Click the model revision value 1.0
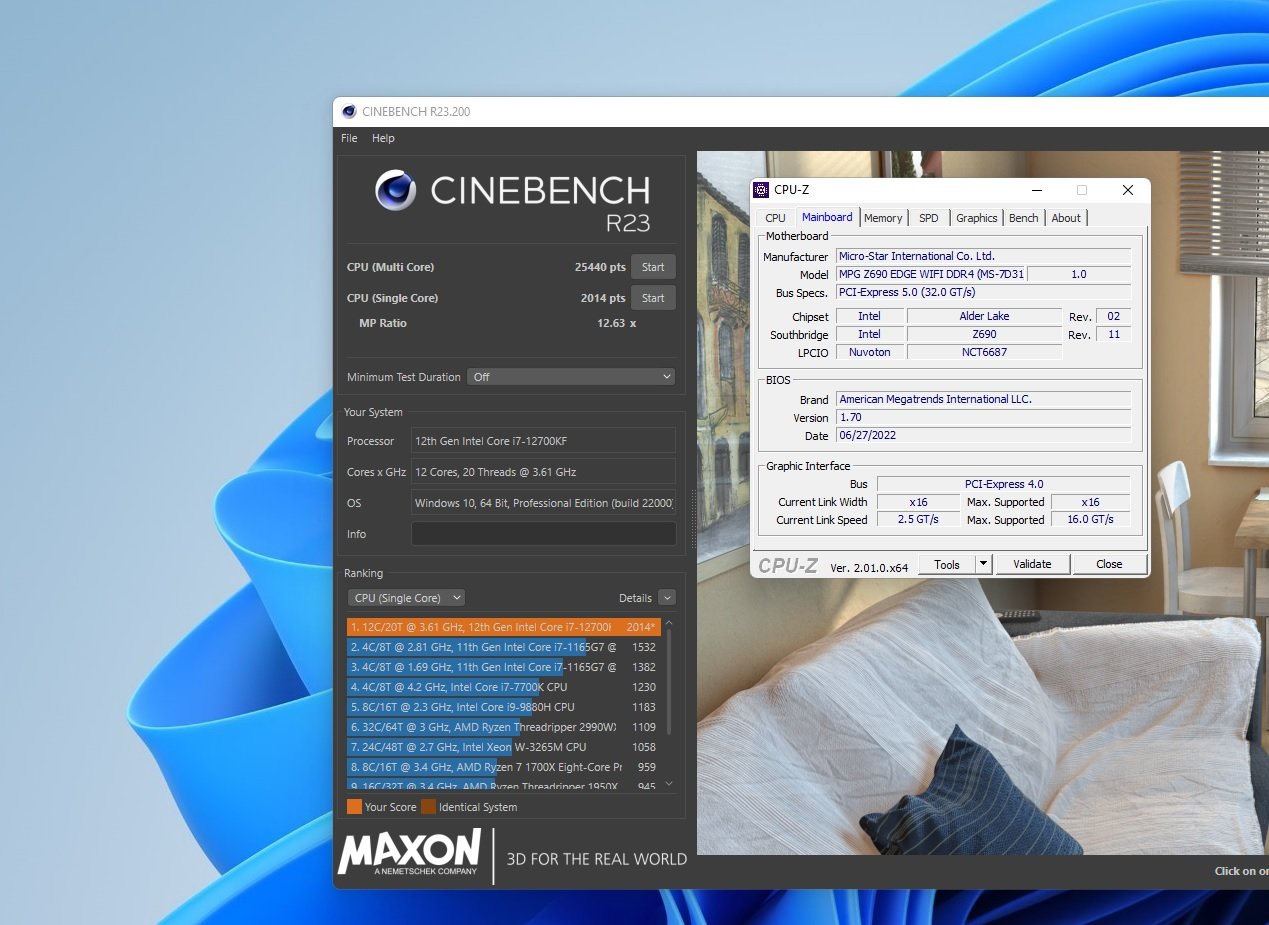The height and width of the screenshot is (925, 1269). pos(1079,274)
